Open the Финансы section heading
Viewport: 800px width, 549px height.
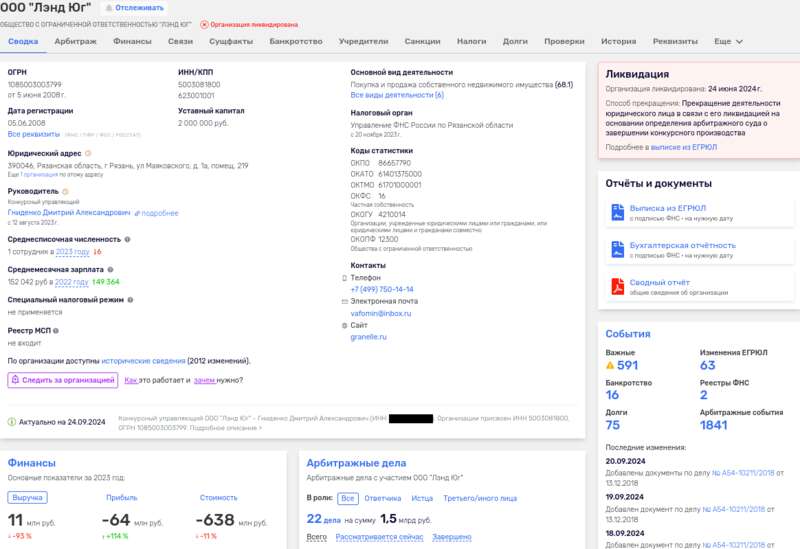tap(31, 463)
